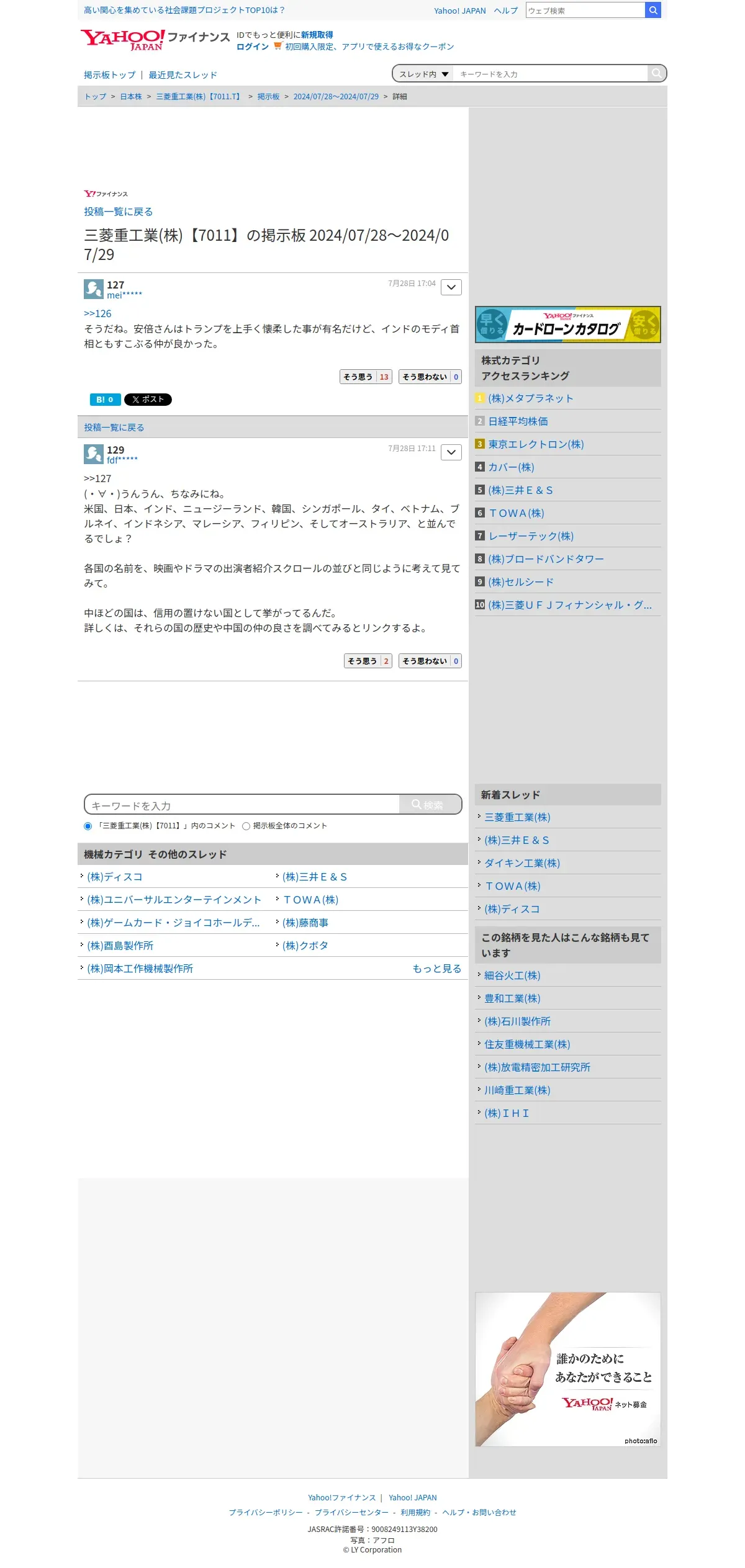Select 「三菱重工業(株)【7011】」内のコメント radio button
The width and height of the screenshot is (745, 1568).
(x=88, y=826)
